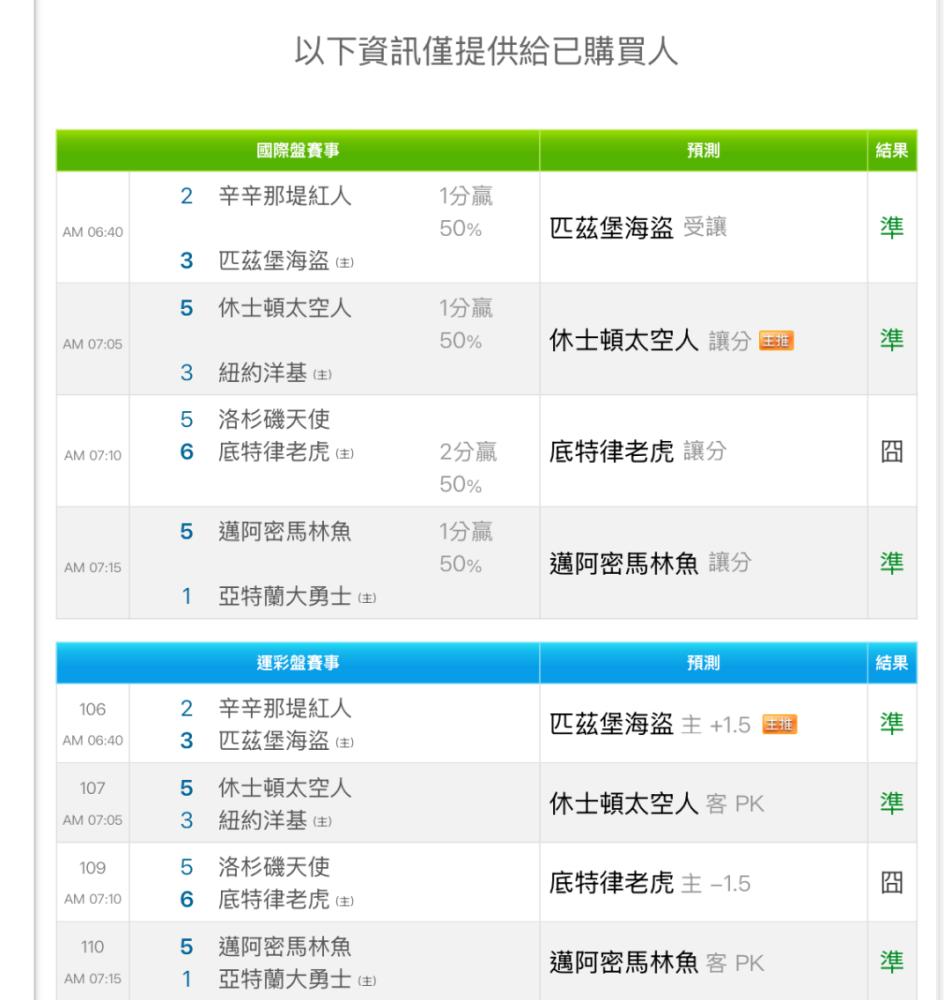Click the 主推 badge beside 休士頓太空人 讓分
Viewport: 951px width, 1000px height.
776,341
